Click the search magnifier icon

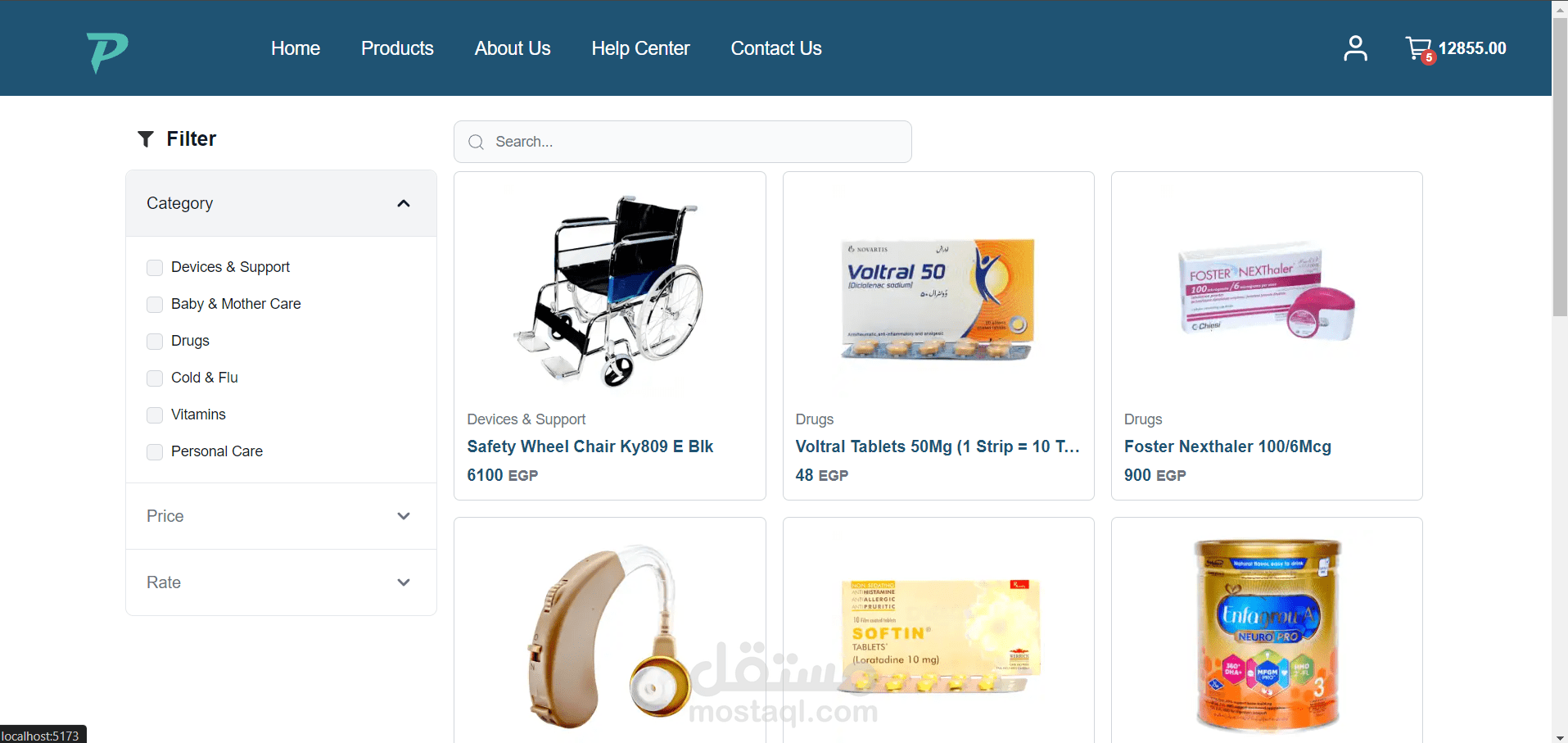click(x=476, y=143)
